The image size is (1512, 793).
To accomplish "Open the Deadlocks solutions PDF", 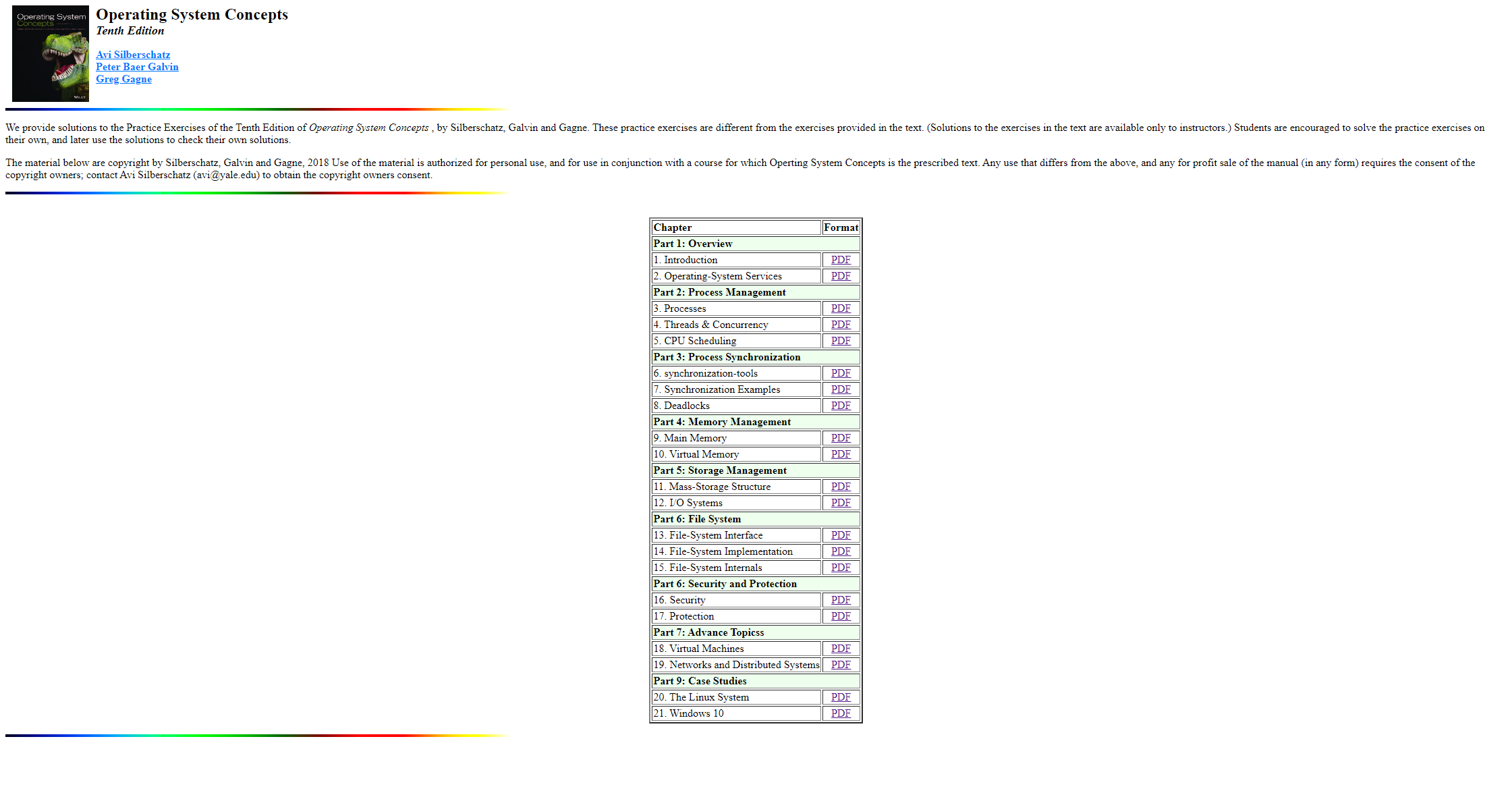I will pyautogui.click(x=841, y=405).
